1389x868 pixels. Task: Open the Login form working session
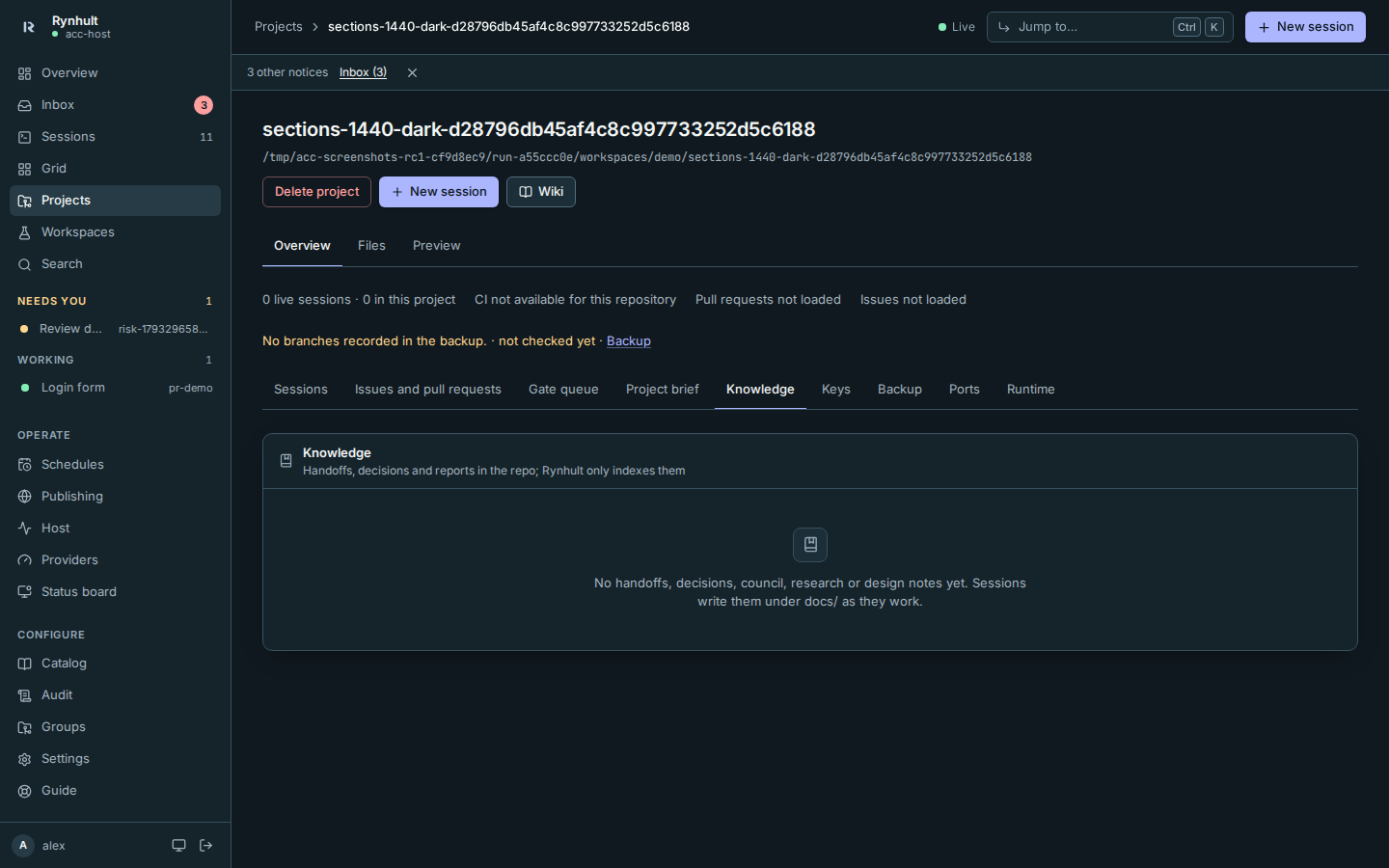pyautogui.click(x=115, y=388)
